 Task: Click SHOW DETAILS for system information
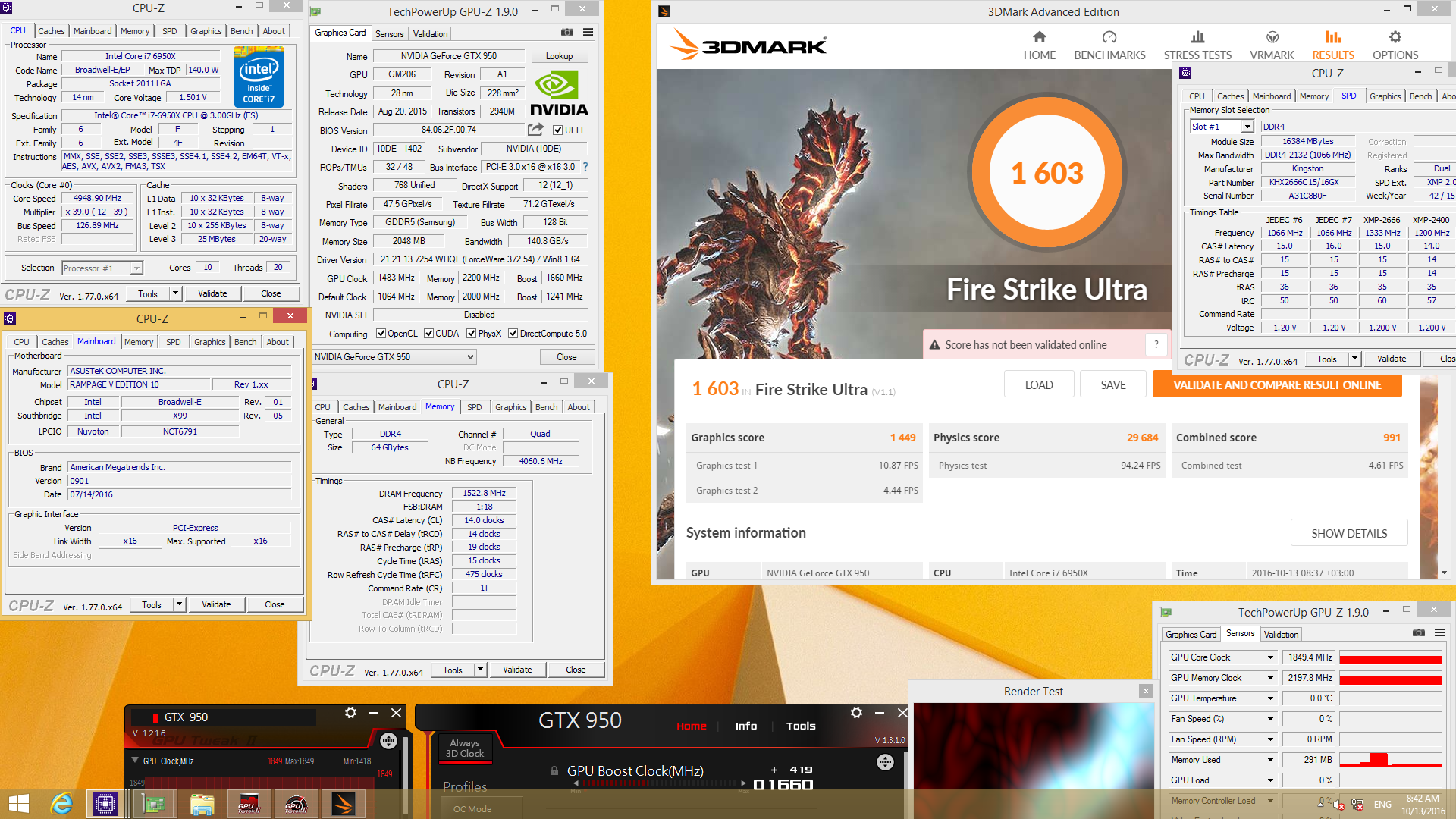tap(1349, 533)
